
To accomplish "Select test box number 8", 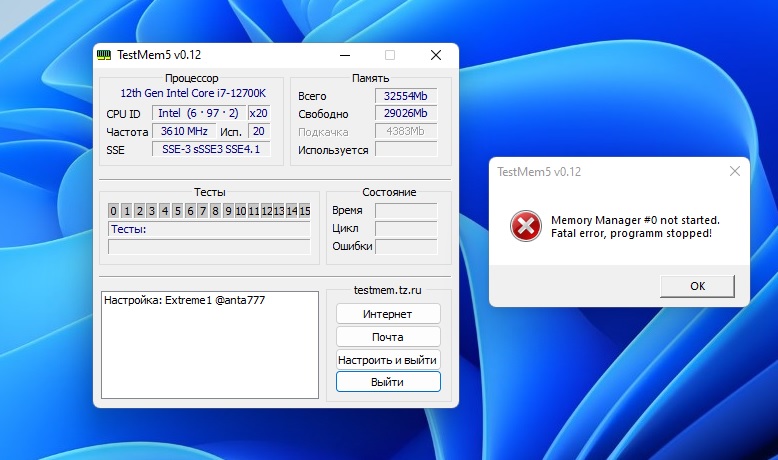I will click(215, 211).
